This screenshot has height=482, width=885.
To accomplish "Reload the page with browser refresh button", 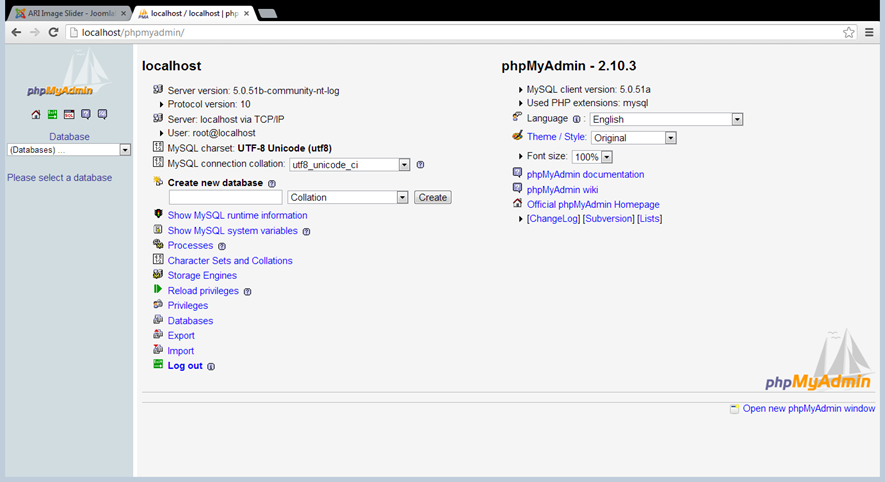I will (x=53, y=33).
